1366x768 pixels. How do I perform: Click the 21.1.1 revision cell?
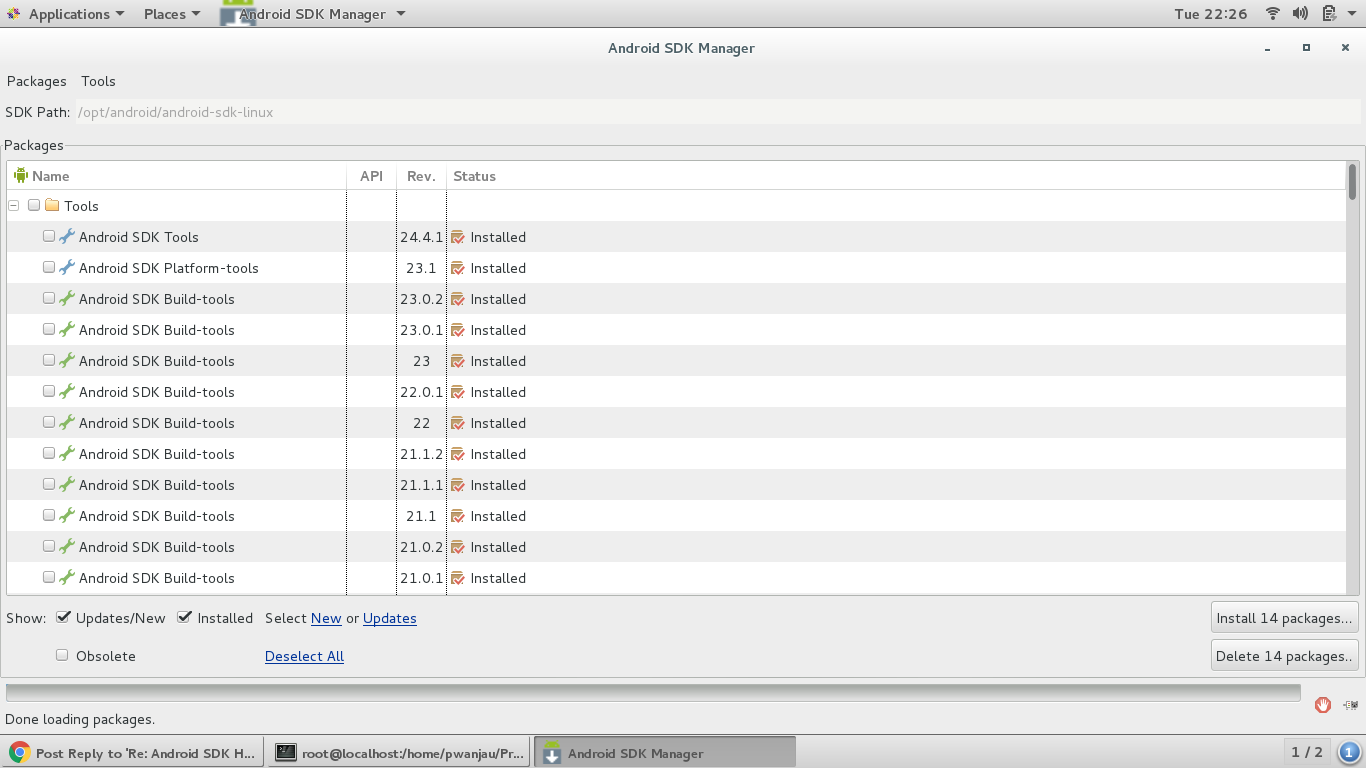pos(421,485)
